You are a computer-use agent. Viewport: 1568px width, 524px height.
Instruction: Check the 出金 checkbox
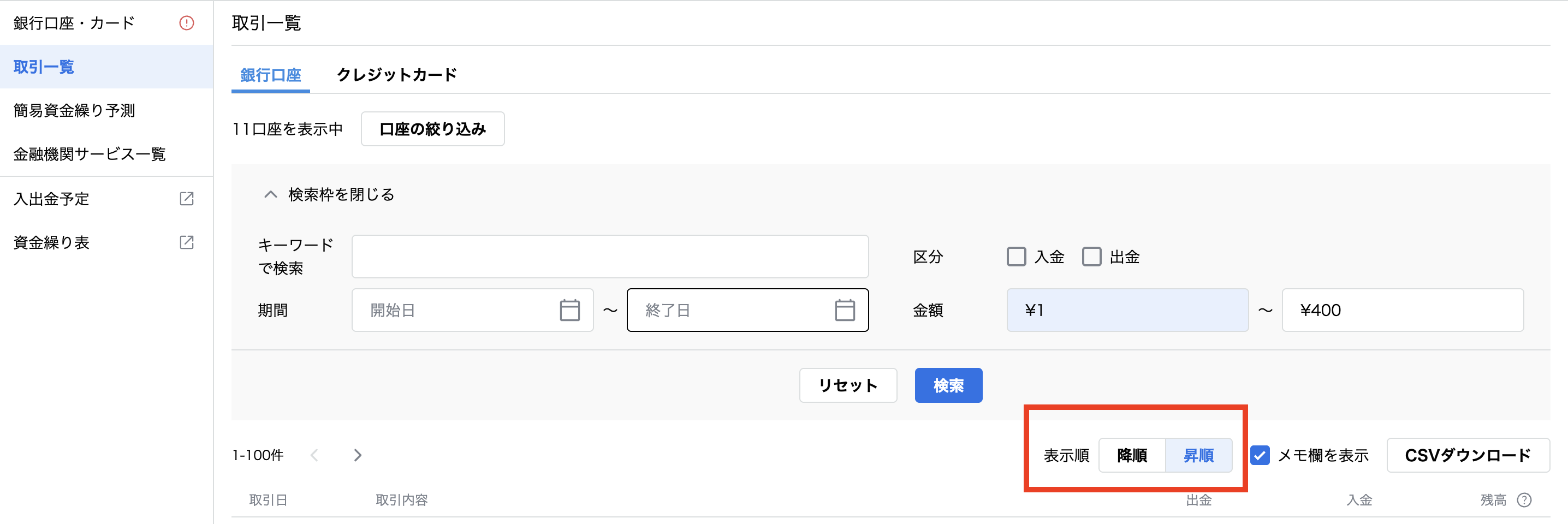click(x=1091, y=256)
